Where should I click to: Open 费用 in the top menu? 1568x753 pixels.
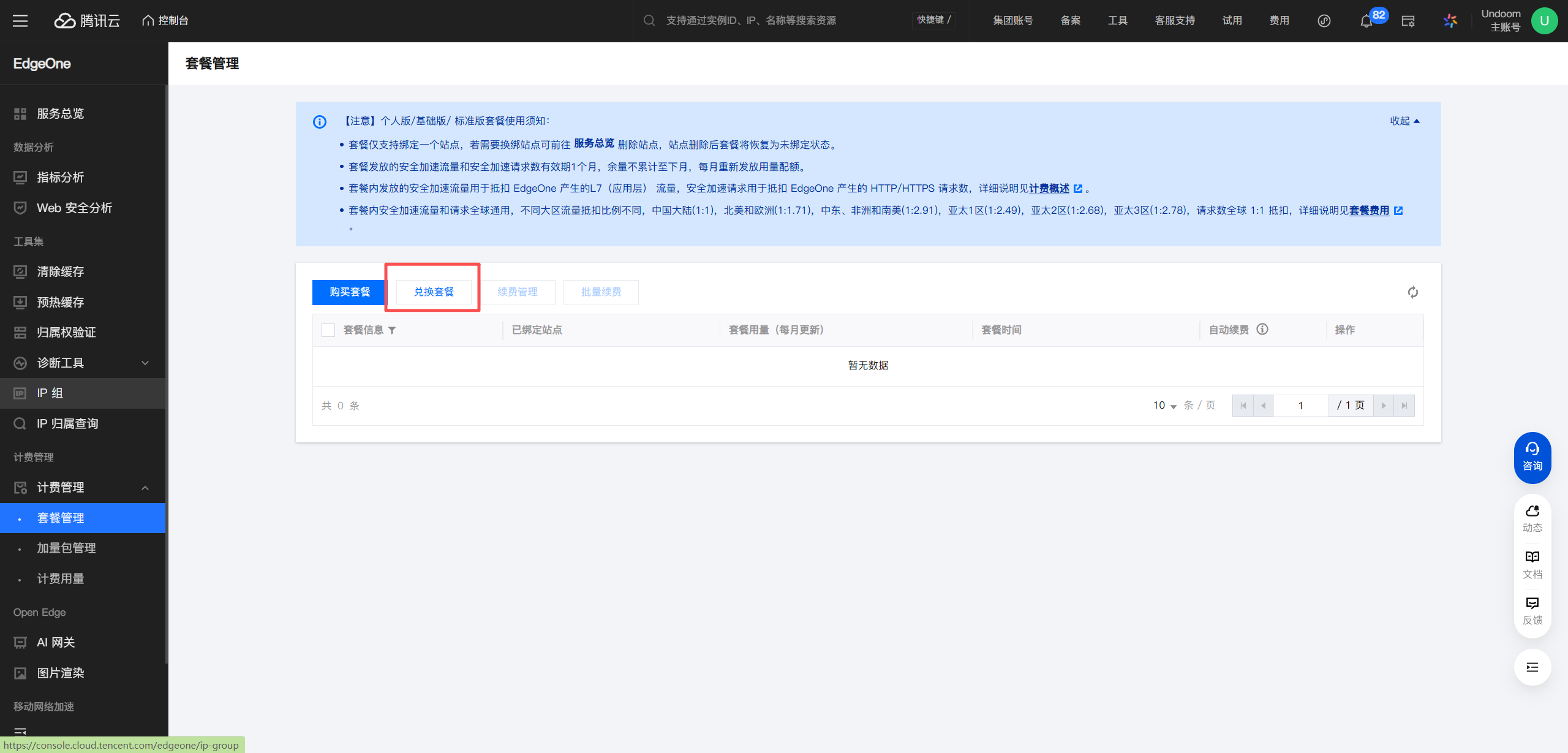point(1279,21)
